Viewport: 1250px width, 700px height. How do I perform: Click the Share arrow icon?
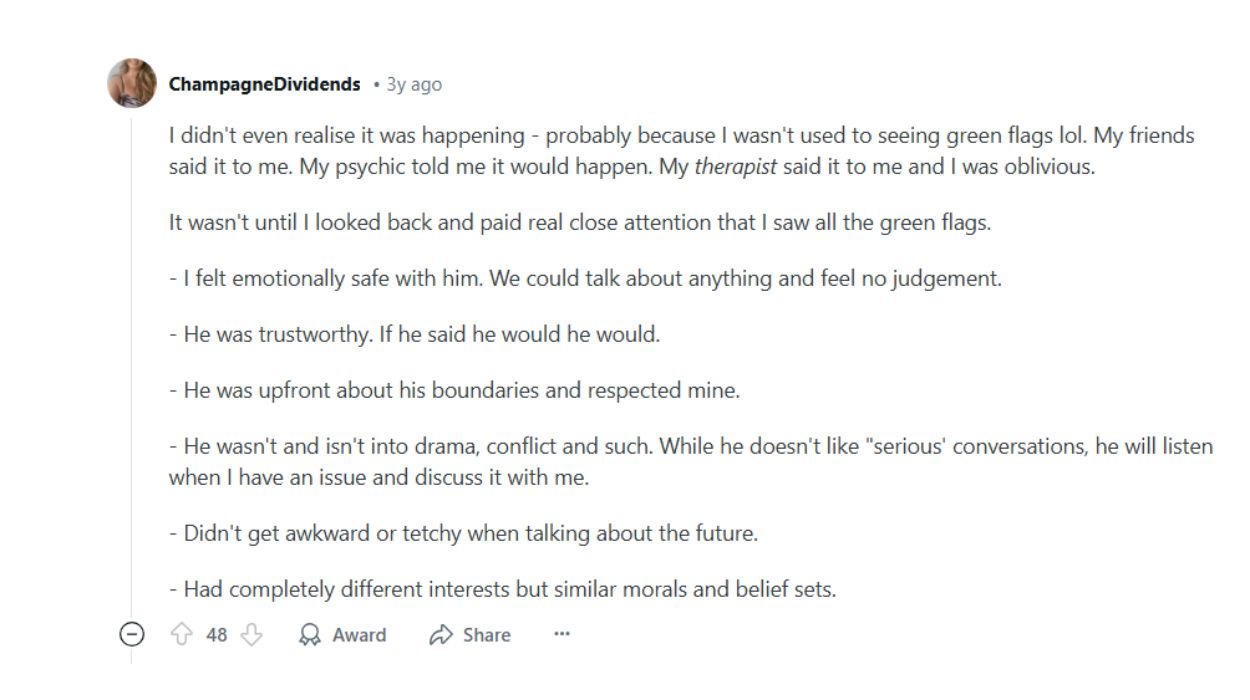440,635
